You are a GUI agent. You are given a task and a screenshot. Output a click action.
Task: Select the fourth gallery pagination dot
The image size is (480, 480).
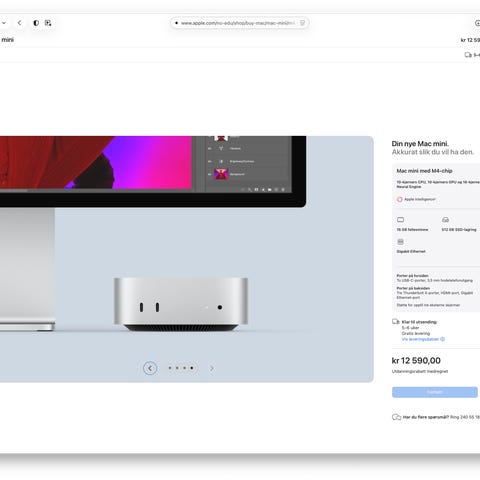(x=192, y=368)
